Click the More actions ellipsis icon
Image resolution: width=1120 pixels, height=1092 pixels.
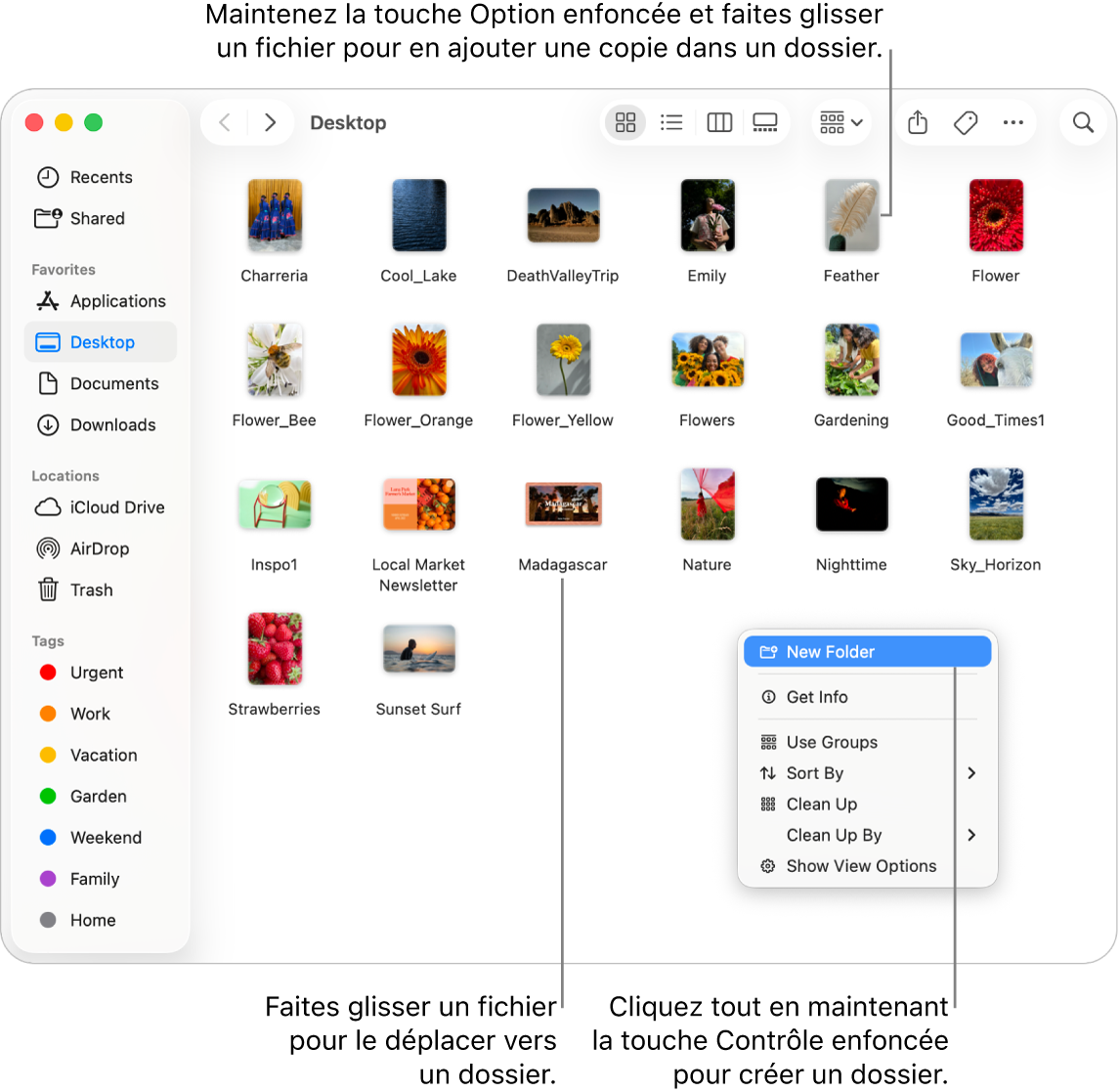(1012, 122)
